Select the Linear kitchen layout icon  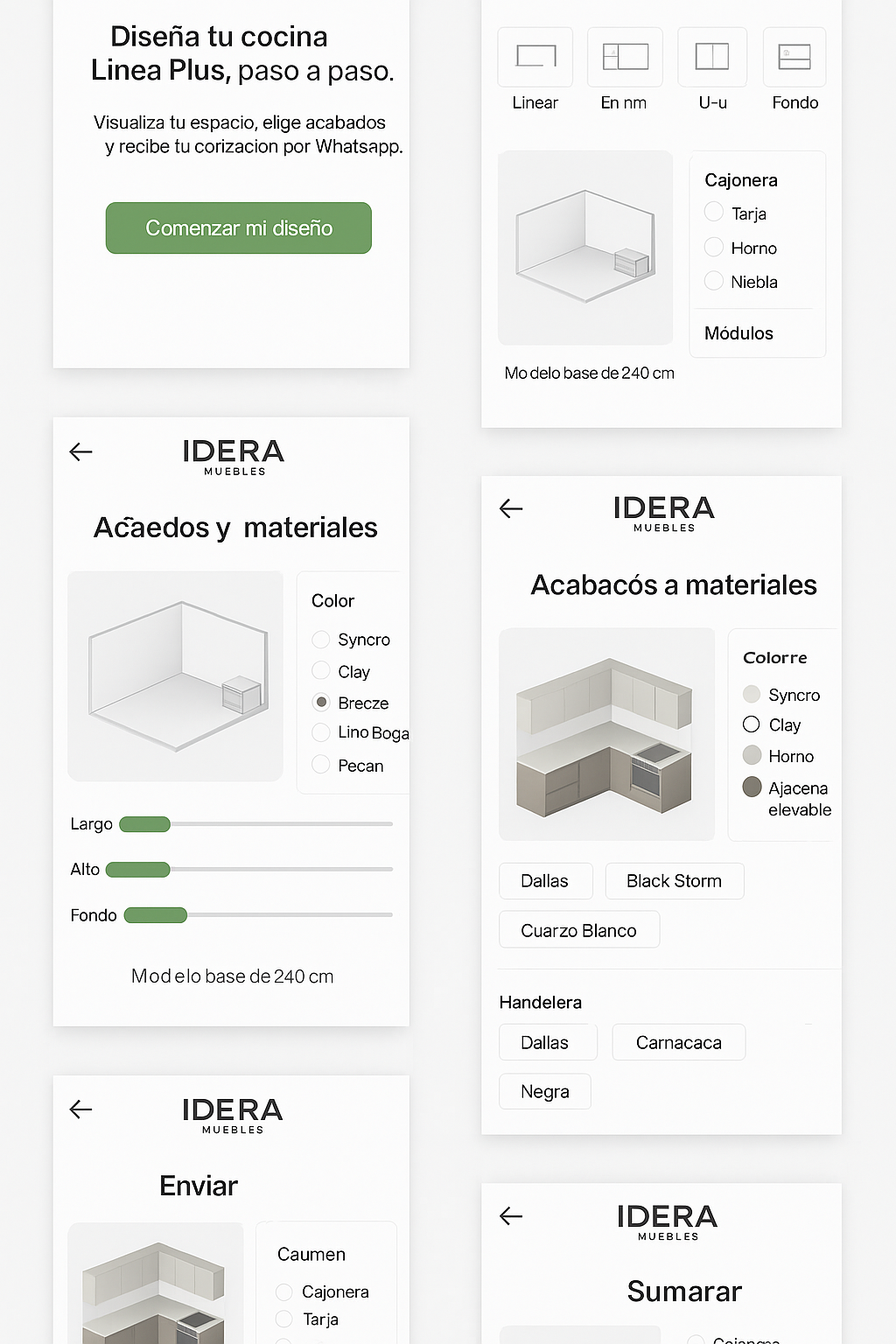(x=534, y=56)
